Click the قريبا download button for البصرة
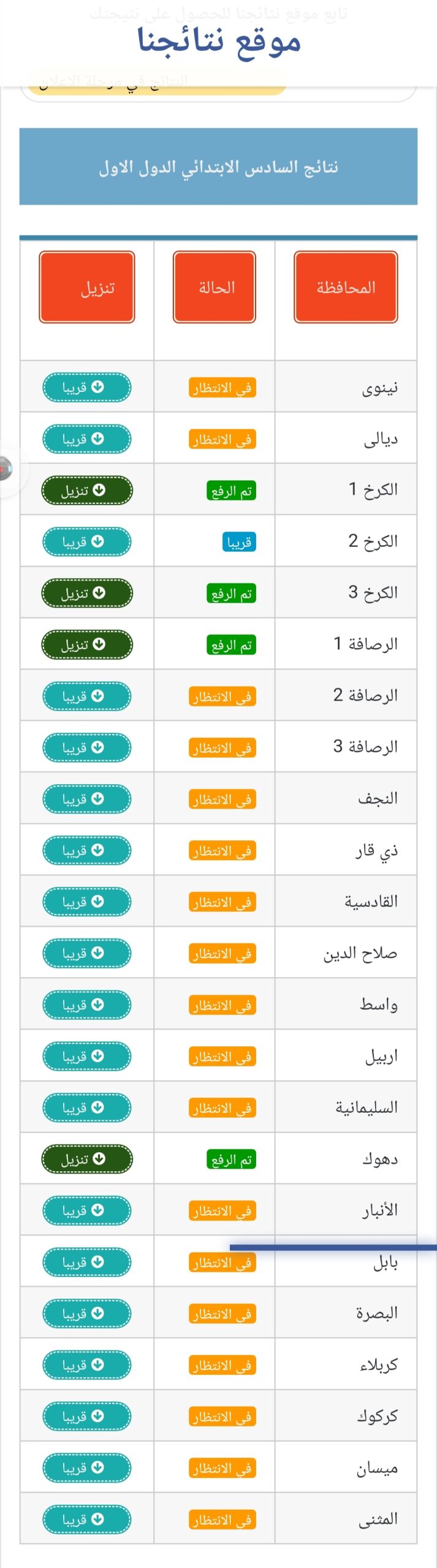Viewport: 437px width, 1568px height. (86, 1313)
